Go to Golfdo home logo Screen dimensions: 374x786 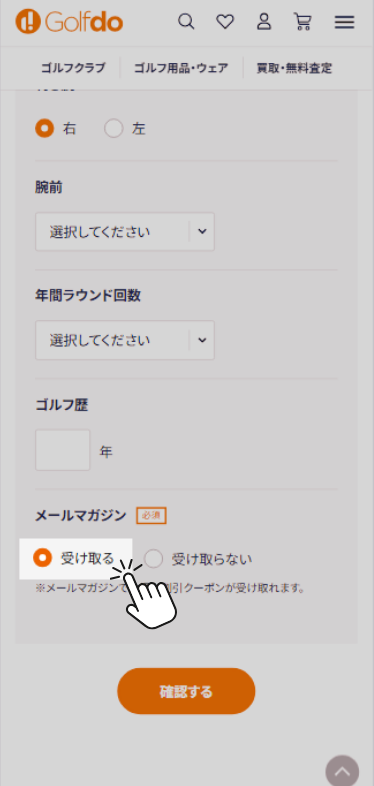(69, 23)
